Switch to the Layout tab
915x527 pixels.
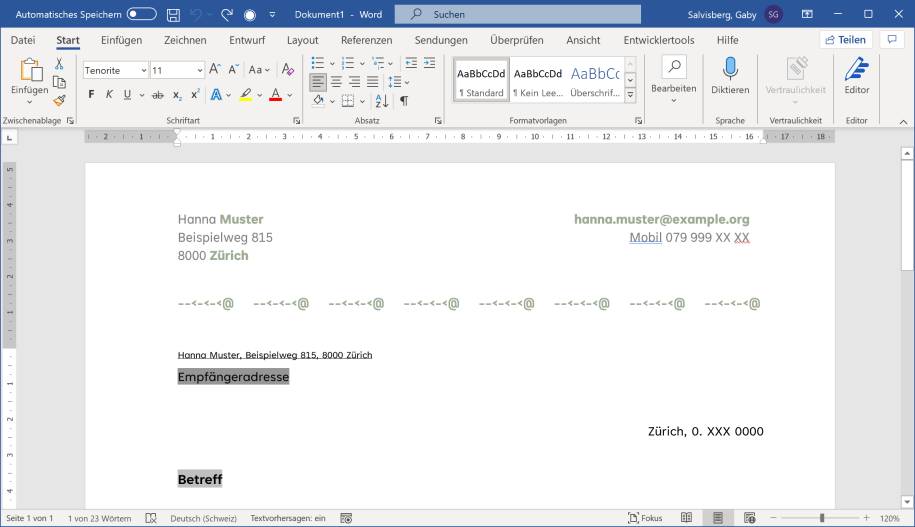tap(302, 40)
